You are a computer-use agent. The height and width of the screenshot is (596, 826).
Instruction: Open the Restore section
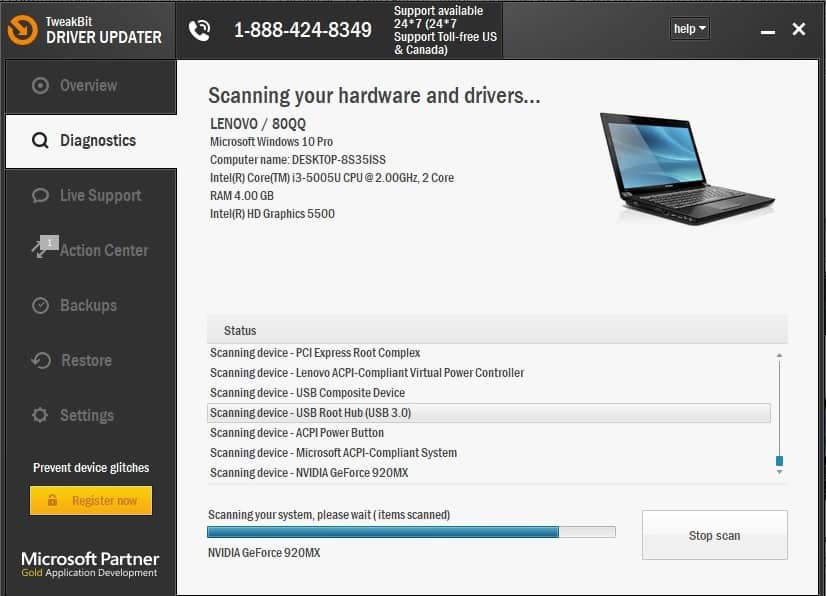coord(91,360)
